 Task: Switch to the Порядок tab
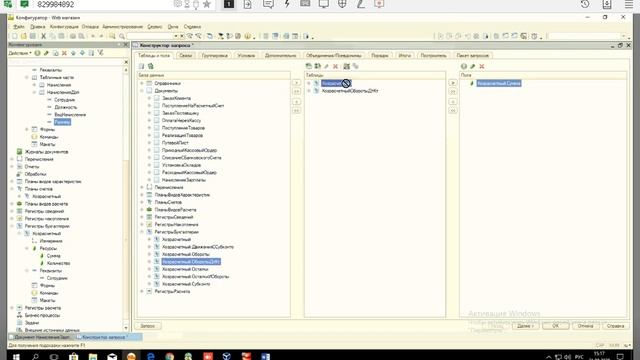point(380,56)
